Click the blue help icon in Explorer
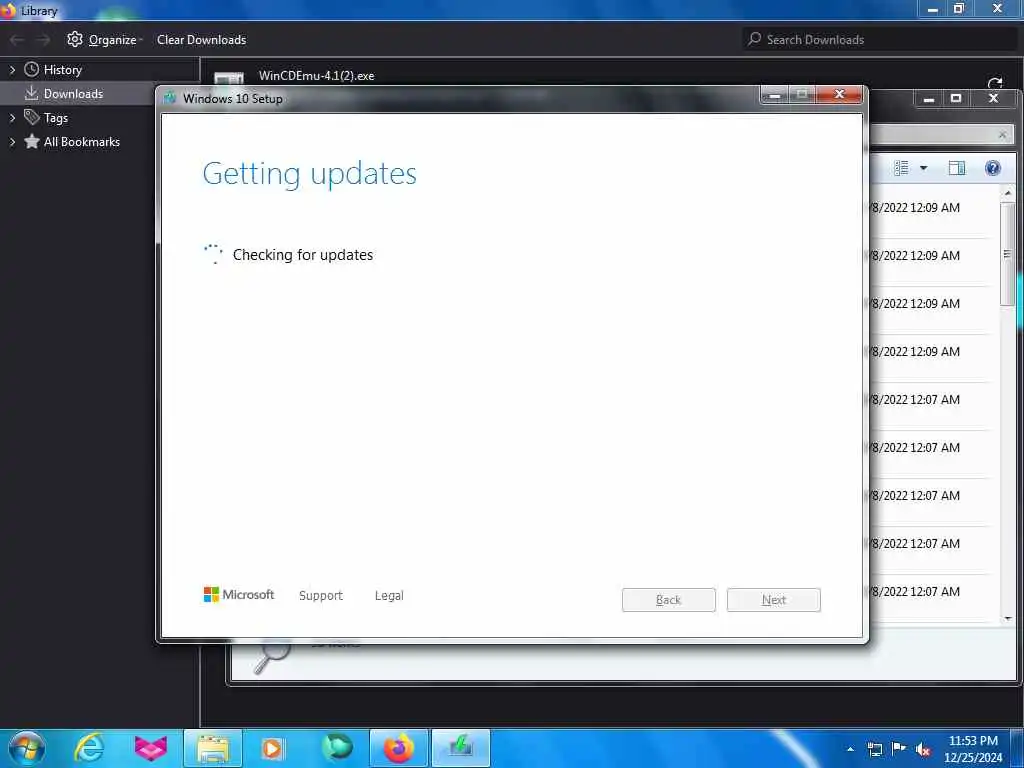This screenshot has width=1024, height=768. (x=993, y=168)
